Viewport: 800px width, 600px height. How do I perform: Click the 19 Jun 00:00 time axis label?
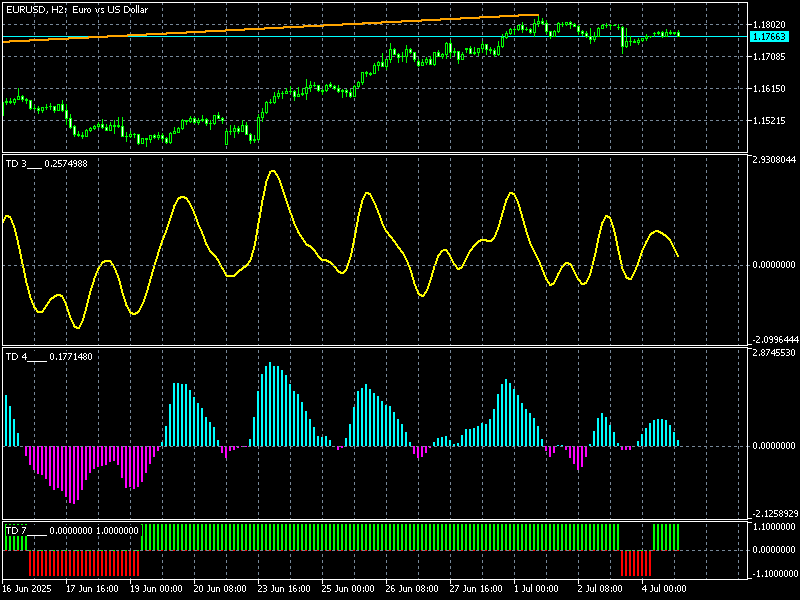pyautogui.click(x=156, y=588)
